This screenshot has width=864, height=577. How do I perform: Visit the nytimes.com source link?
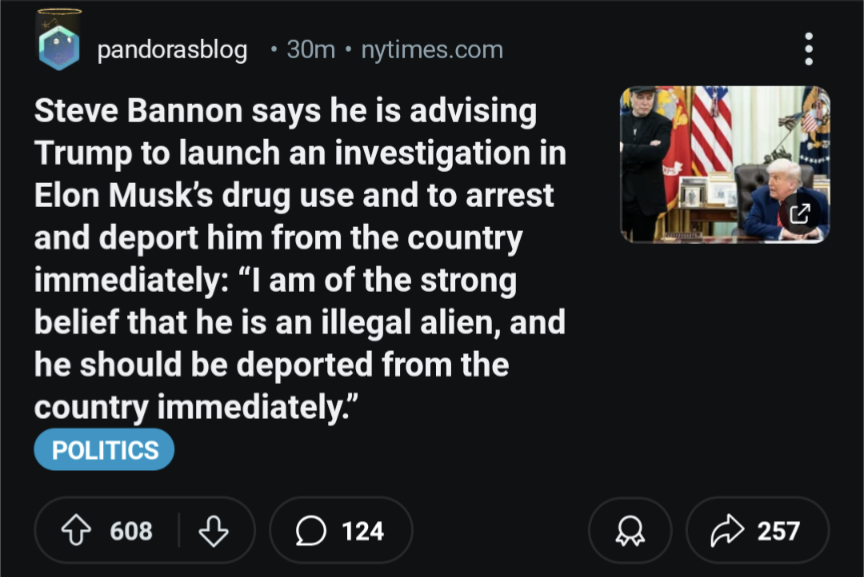point(432,49)
